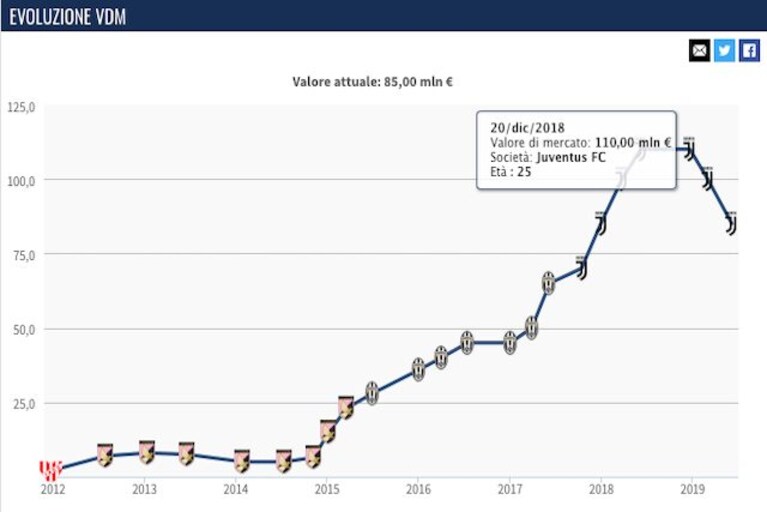Viewport: 767px width, 512px height.
Task: Click the faded J marker on the 100,0 line behind the tooltip
Action: coord(622,178)
